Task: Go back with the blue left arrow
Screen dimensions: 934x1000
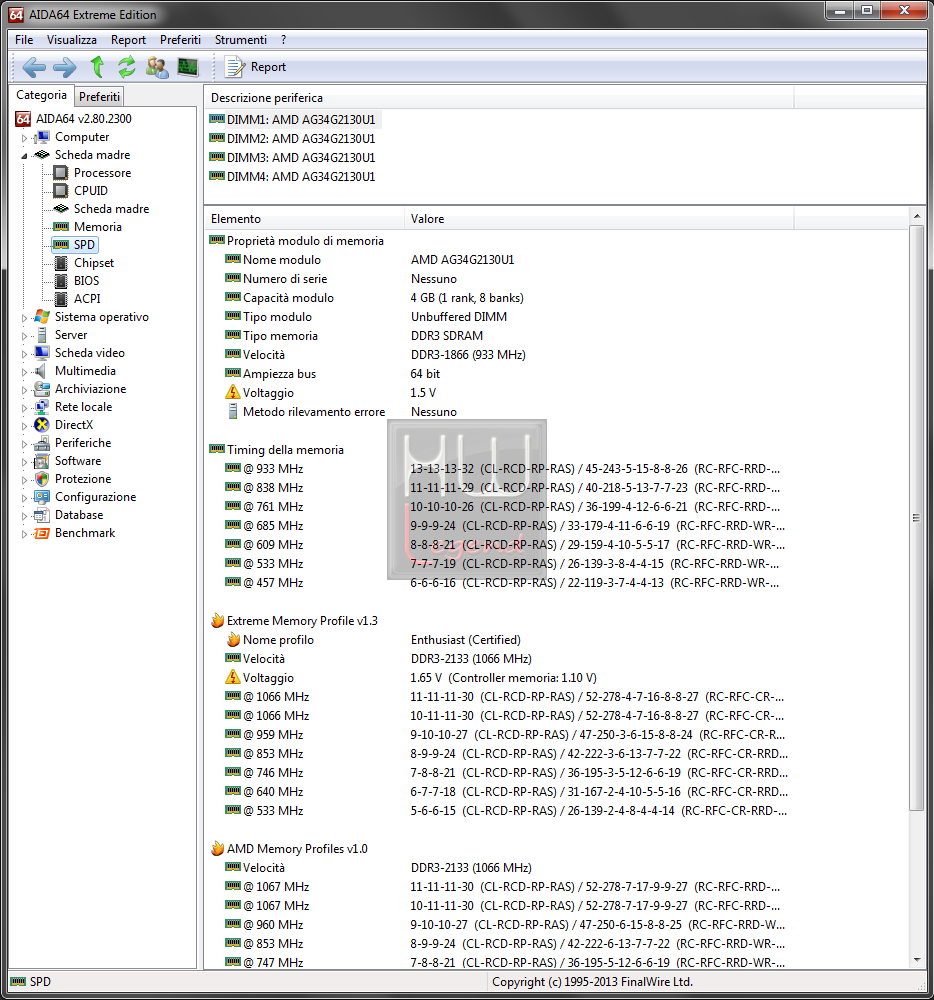Action: 34,67
